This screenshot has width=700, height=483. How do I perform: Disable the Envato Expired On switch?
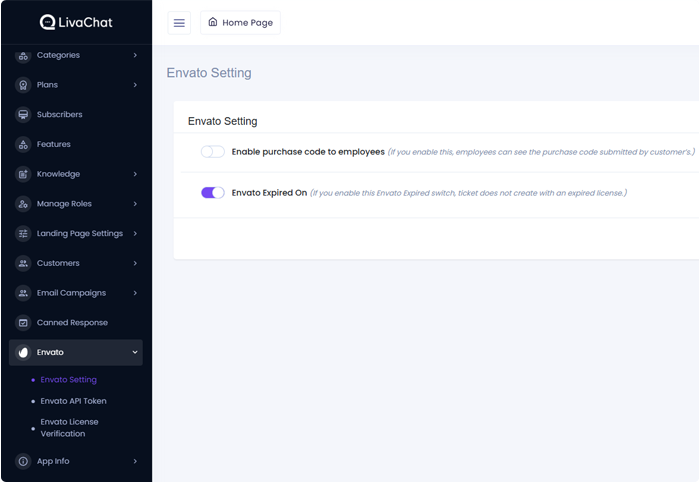[x=212, y=193]
